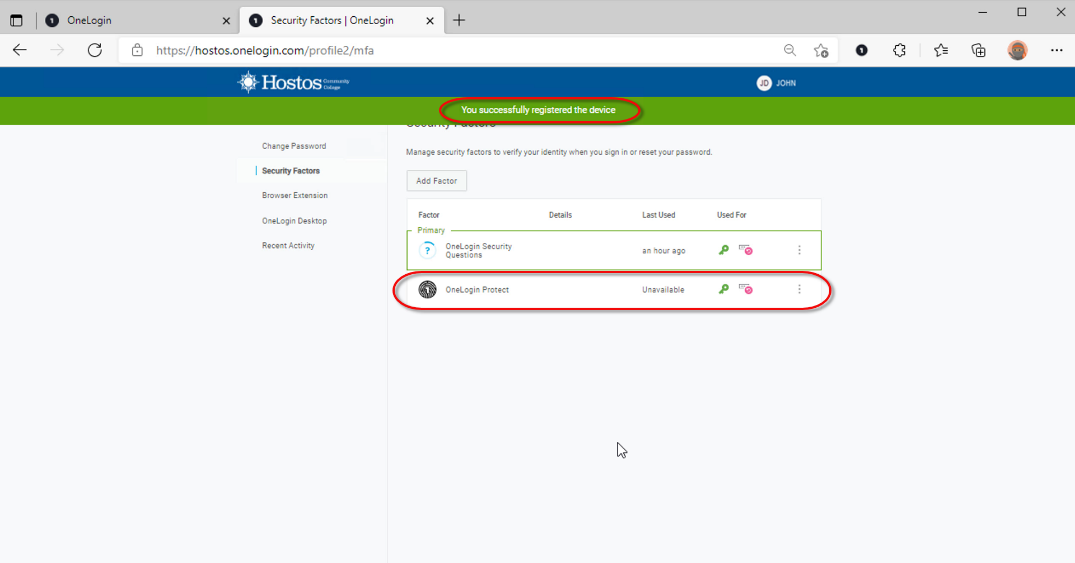Select Browser Extension in the sidebar

click(295, 196)
